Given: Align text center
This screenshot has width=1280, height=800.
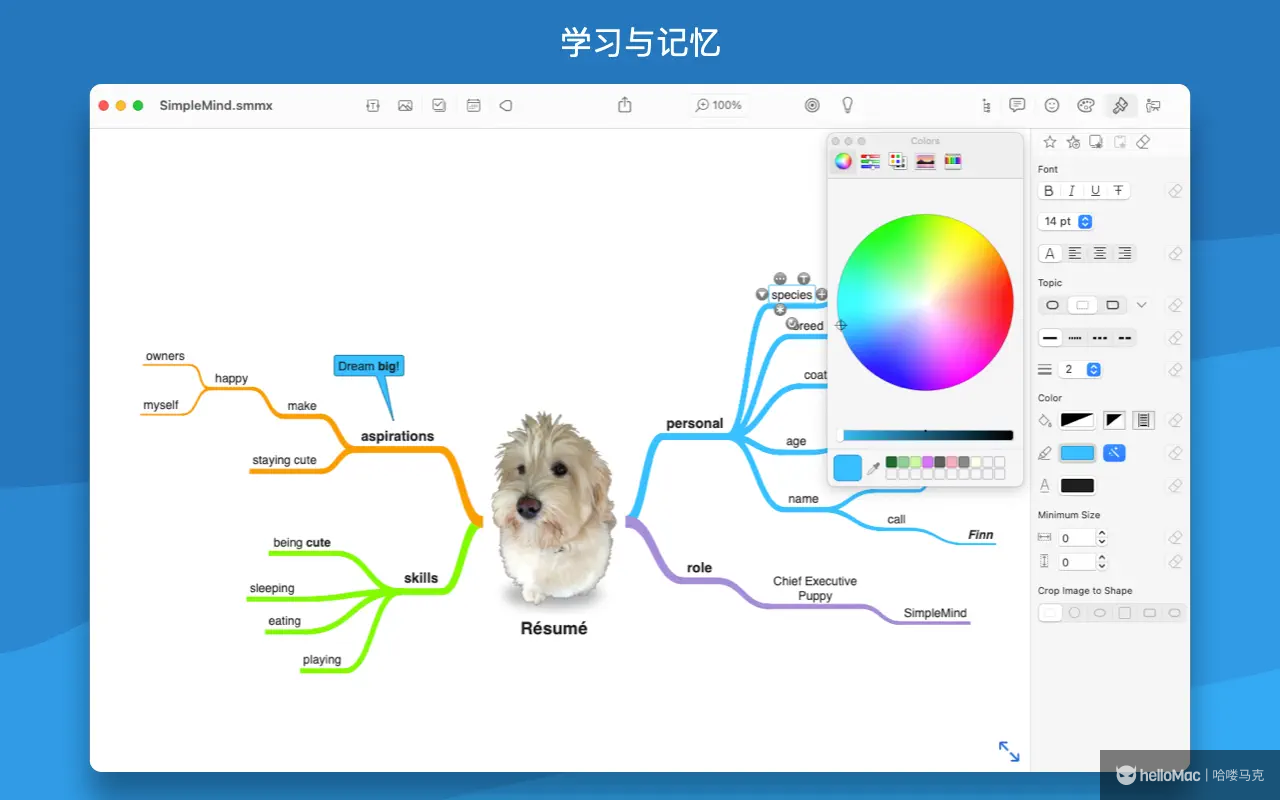Looking at the screenshot, I should pyautogui.click(x=1099, y=254).
